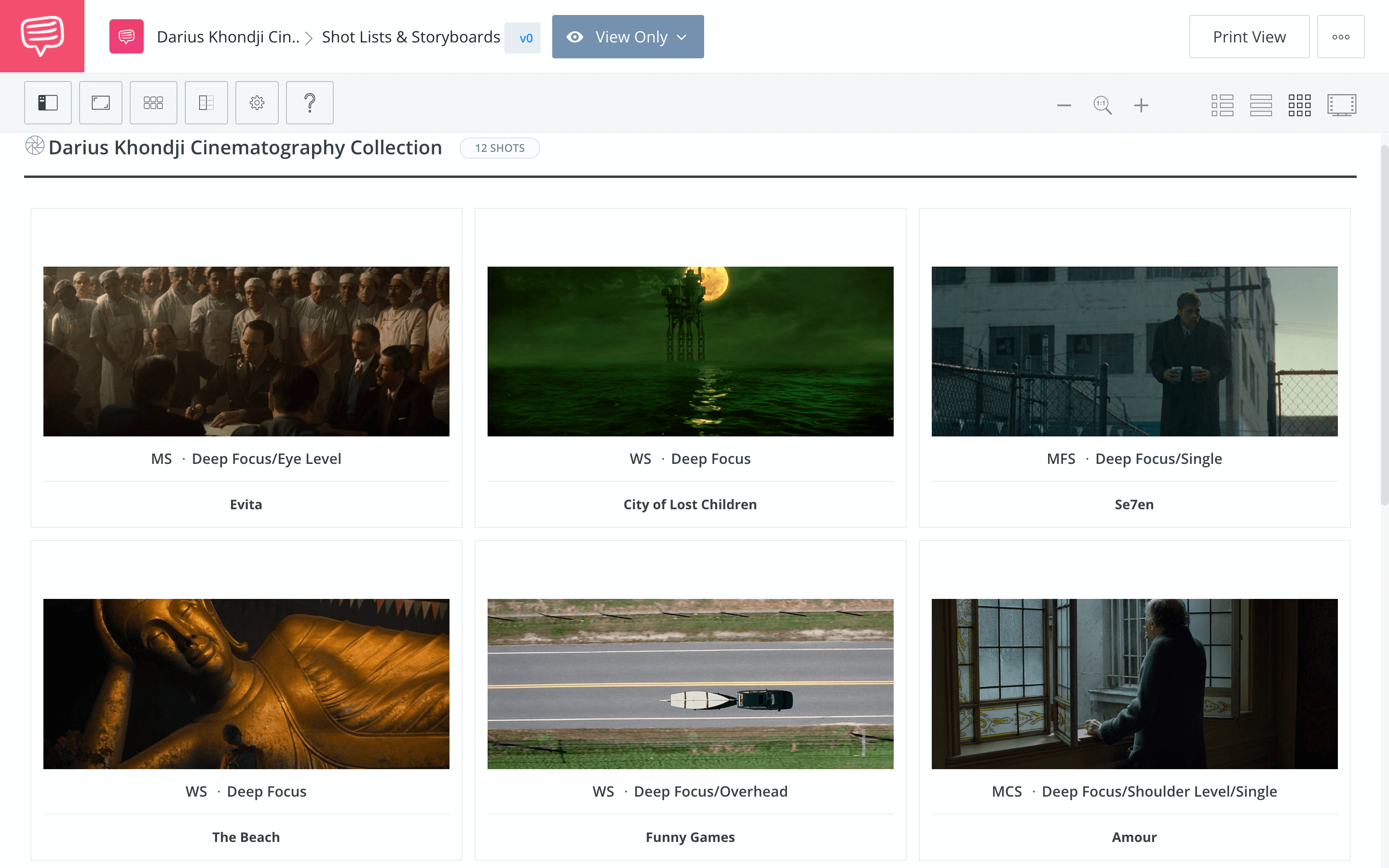This screenshot has height=868, width=1389.
Task: Toggle the sidebar panel icon
Action: pos(48,103)
